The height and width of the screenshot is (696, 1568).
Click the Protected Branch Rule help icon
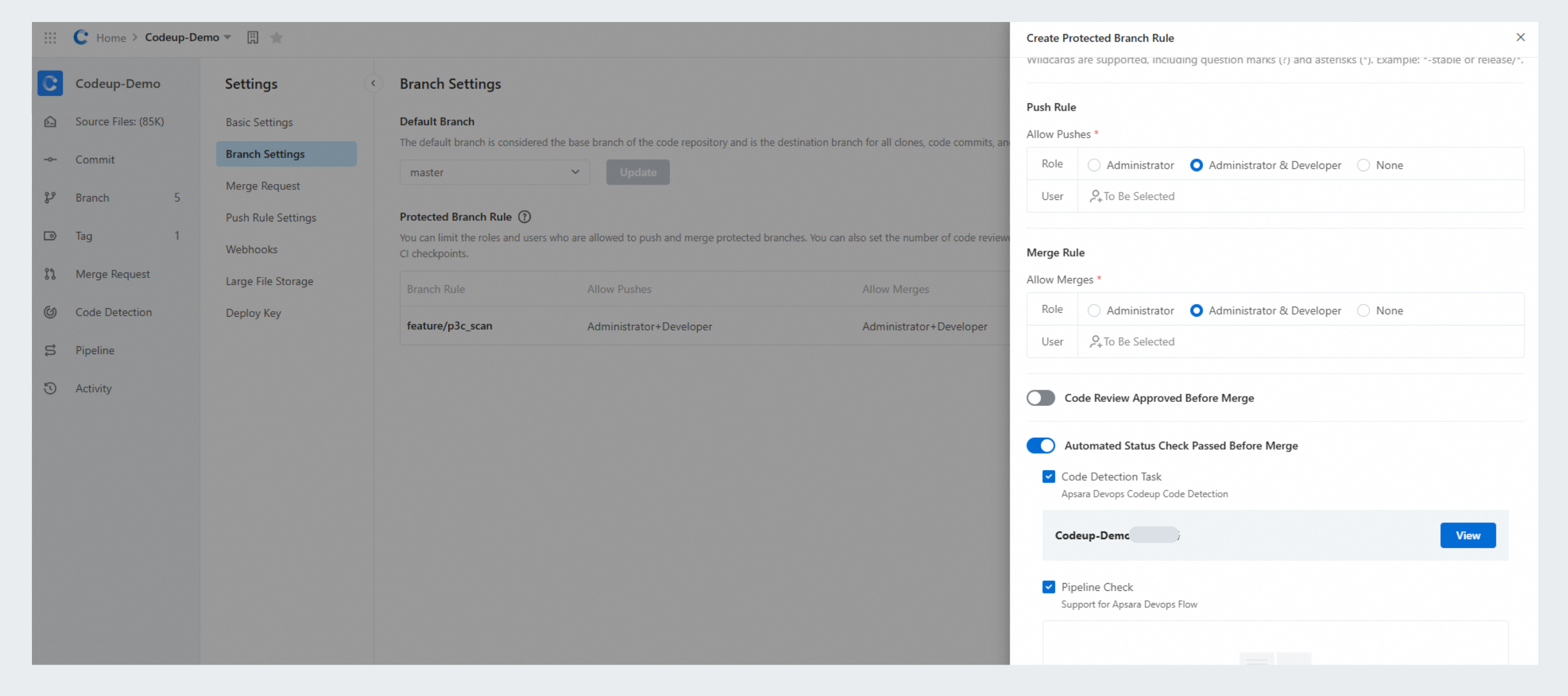point(524,217)
